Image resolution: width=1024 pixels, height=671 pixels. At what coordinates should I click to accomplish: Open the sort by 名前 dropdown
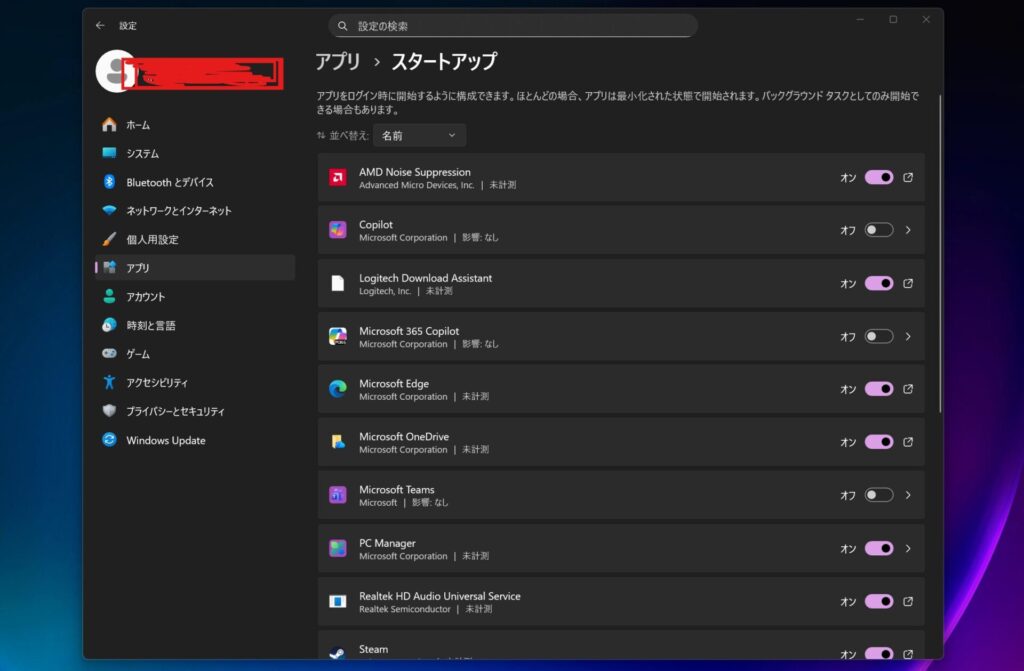point(419,135)
